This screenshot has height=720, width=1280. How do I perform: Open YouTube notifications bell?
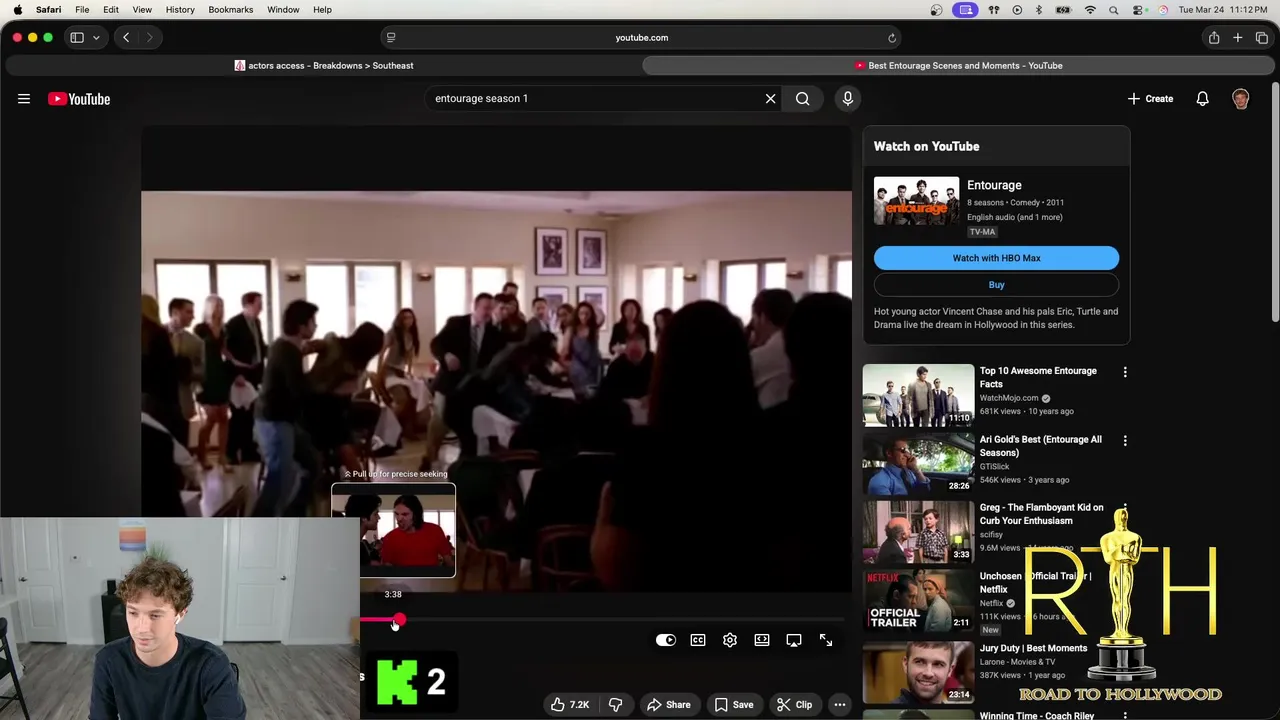pyautogui.click(x=1202, y=99)
